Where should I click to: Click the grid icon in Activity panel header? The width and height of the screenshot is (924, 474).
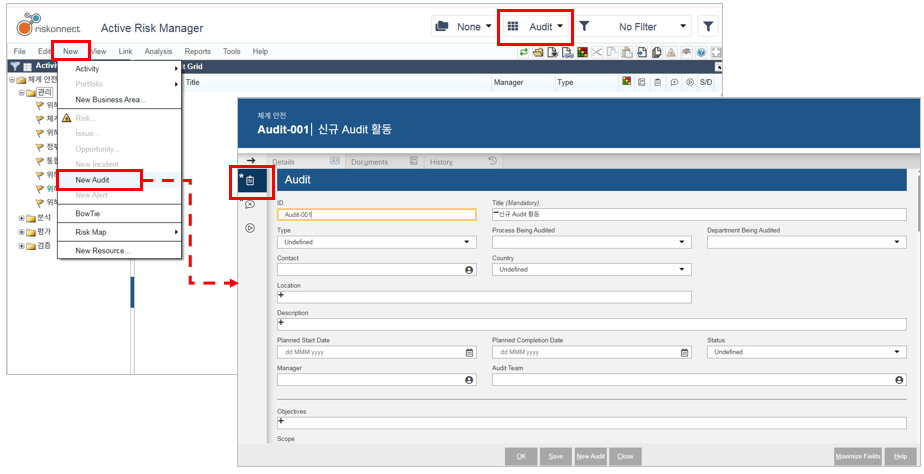point(27,67)
